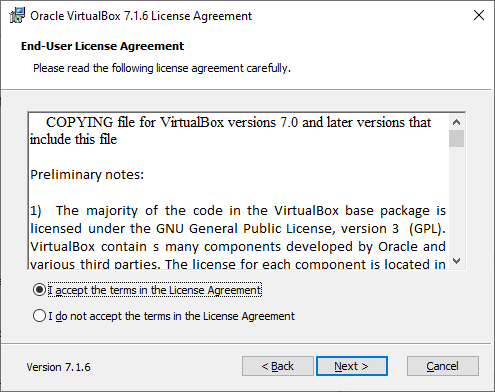Go back with the "< Back" button
The height and width of the screenshot is (392, 495).
[278, 366]
